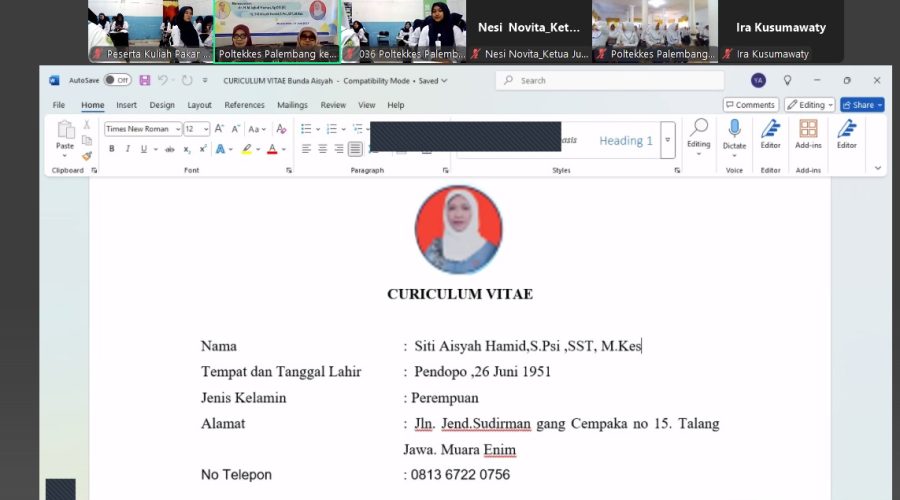Click the Superscript icon
This screenshot has width=900, height=500.
(203, 149)
